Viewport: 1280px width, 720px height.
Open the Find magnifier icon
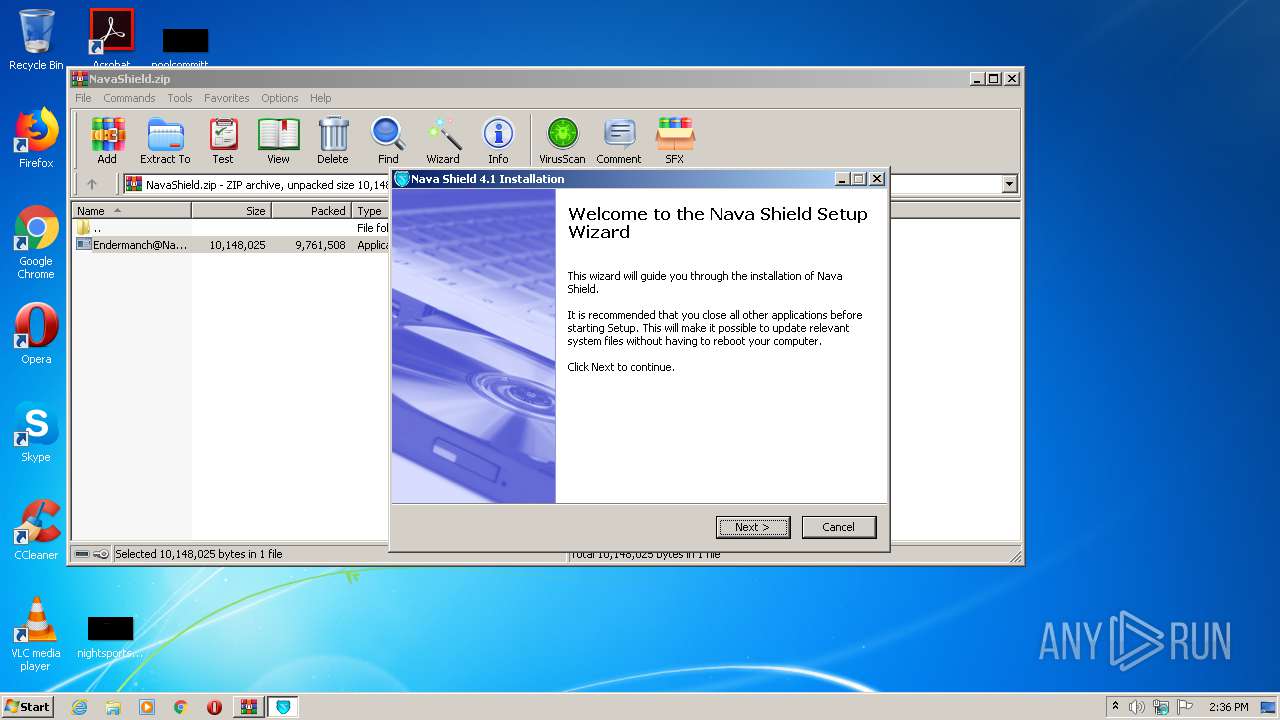388,140
